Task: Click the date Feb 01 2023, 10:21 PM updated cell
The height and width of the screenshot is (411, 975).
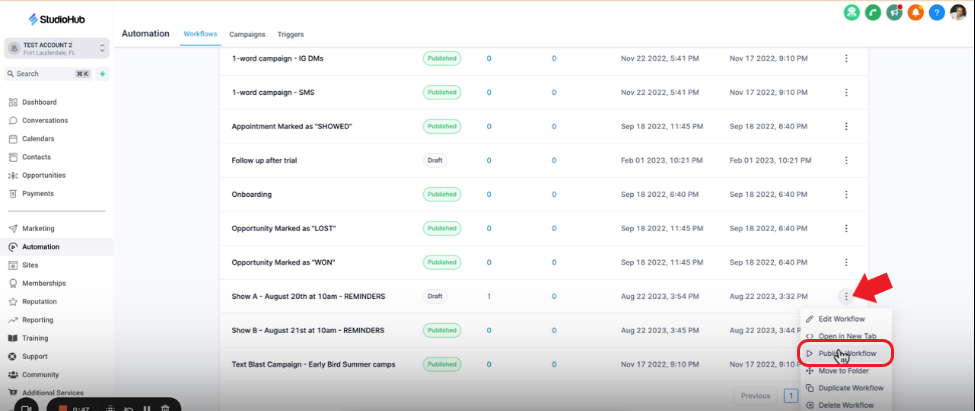Action: coord(662,160)
